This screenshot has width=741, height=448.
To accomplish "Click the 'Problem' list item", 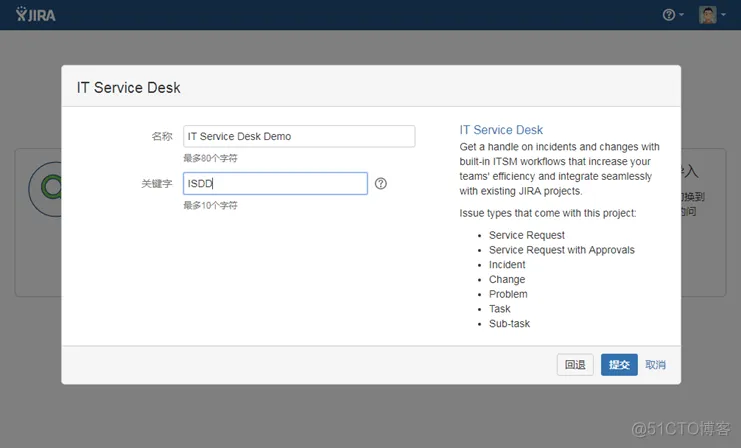I will click(x=508, y=294).
